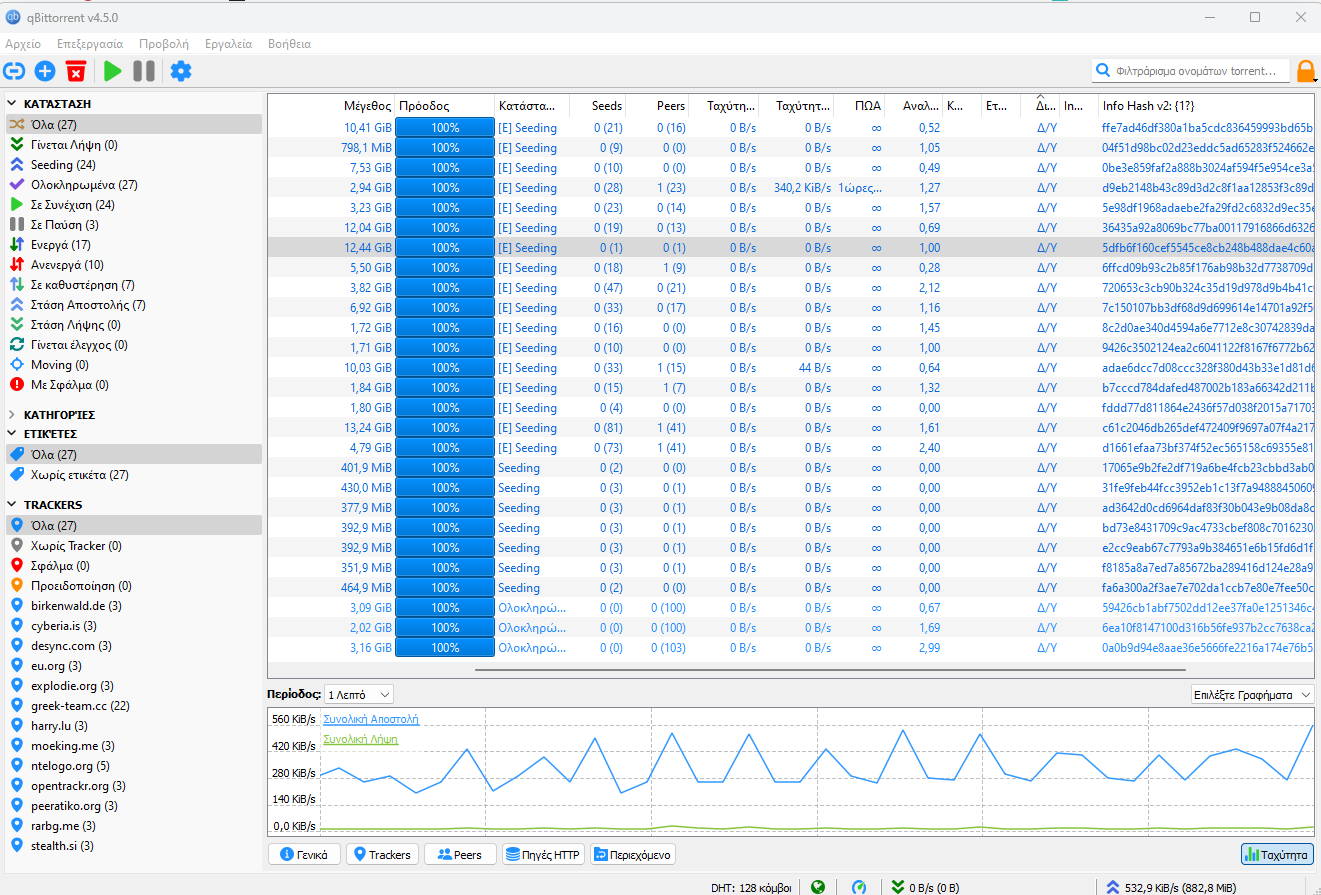Open the Αρχείο menu
The height and width of the screenshot is (895, 1321).
(23, 44)
